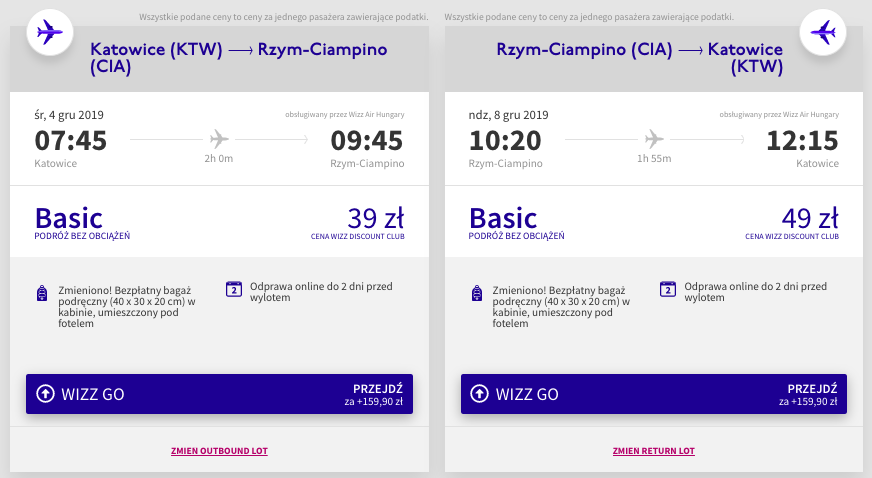Click the up-arrow icon on return WIZZ GO
The height and width of the screenshot is (478, 872).
[479, 394]
